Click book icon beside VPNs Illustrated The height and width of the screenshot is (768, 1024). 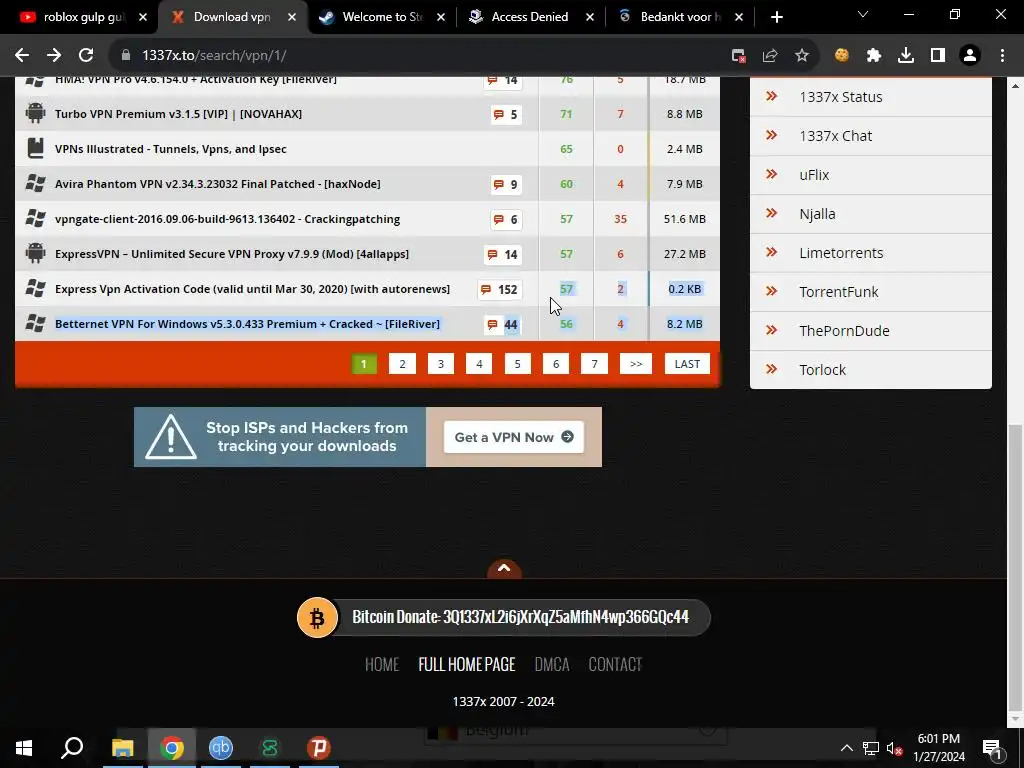click(35, 148)
